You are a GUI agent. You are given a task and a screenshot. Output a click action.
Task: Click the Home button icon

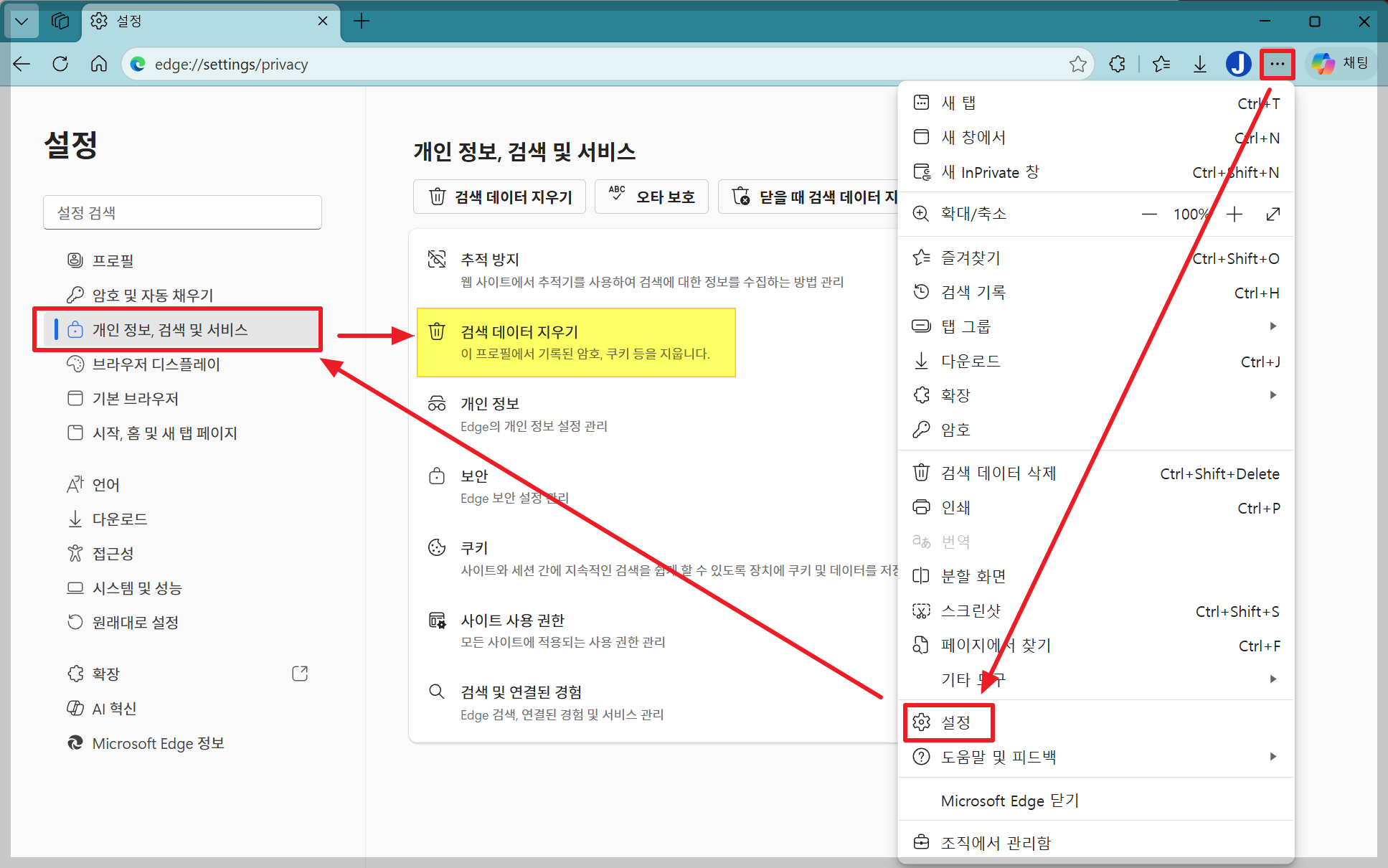click(99, 64)
